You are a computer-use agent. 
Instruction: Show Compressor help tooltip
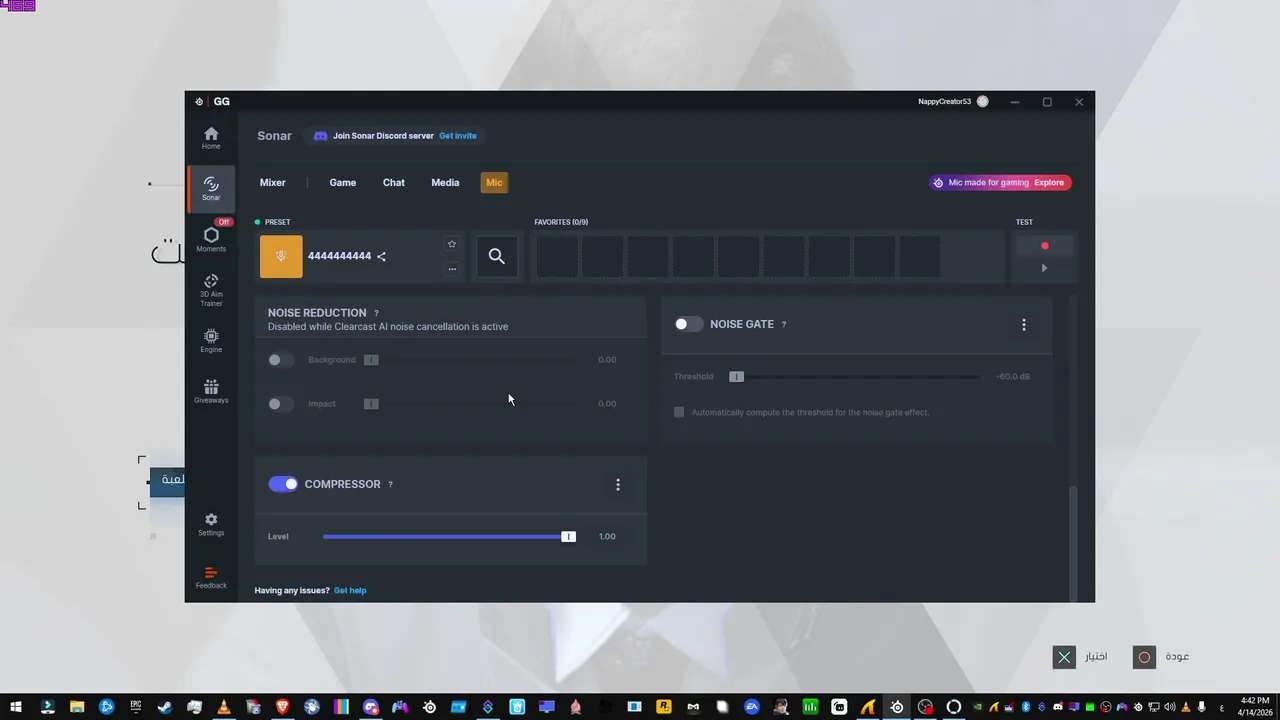click(x=390, y=484)
